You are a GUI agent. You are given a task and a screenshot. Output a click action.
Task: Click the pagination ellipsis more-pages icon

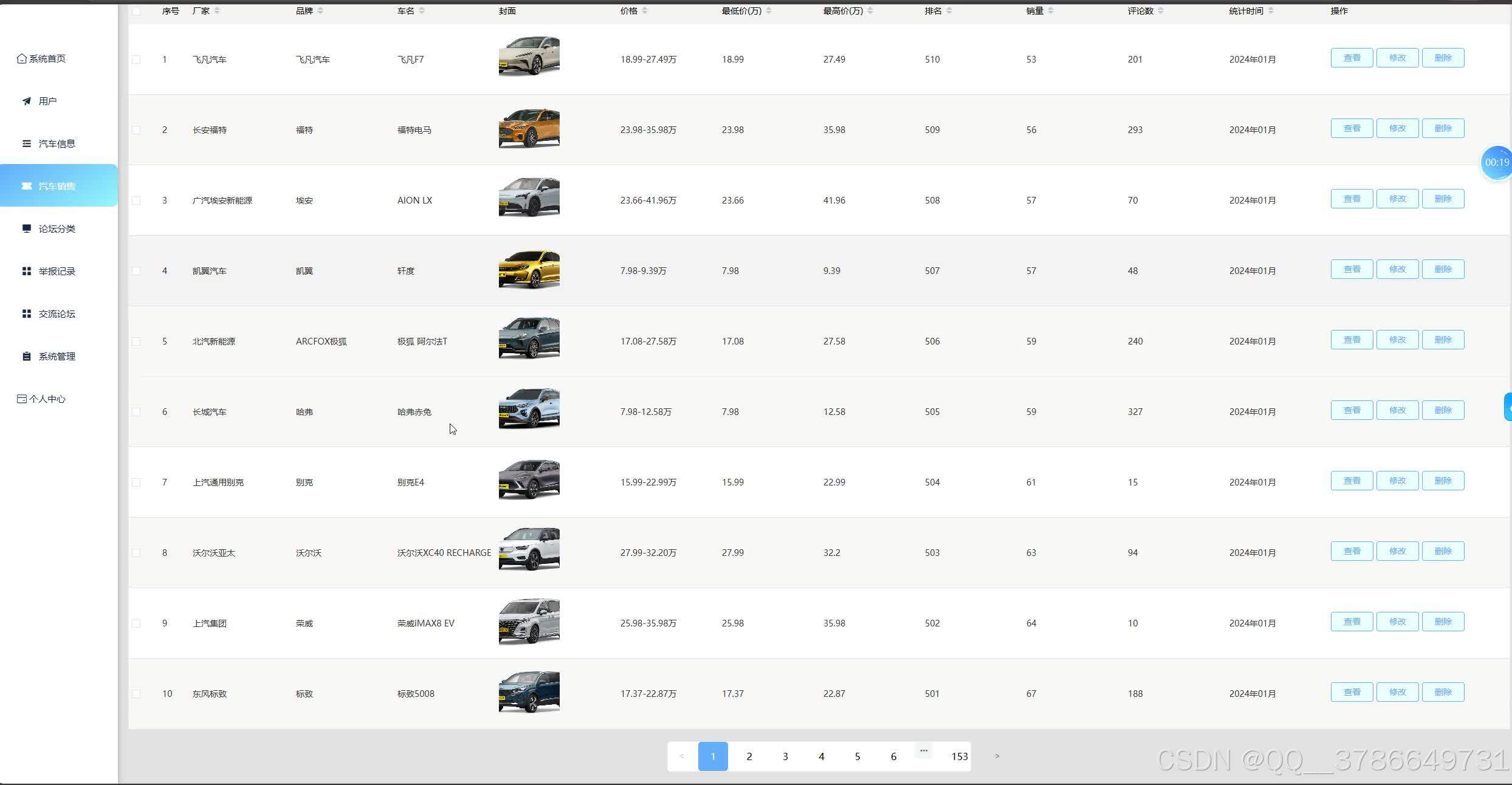click(x=924, y=751)
